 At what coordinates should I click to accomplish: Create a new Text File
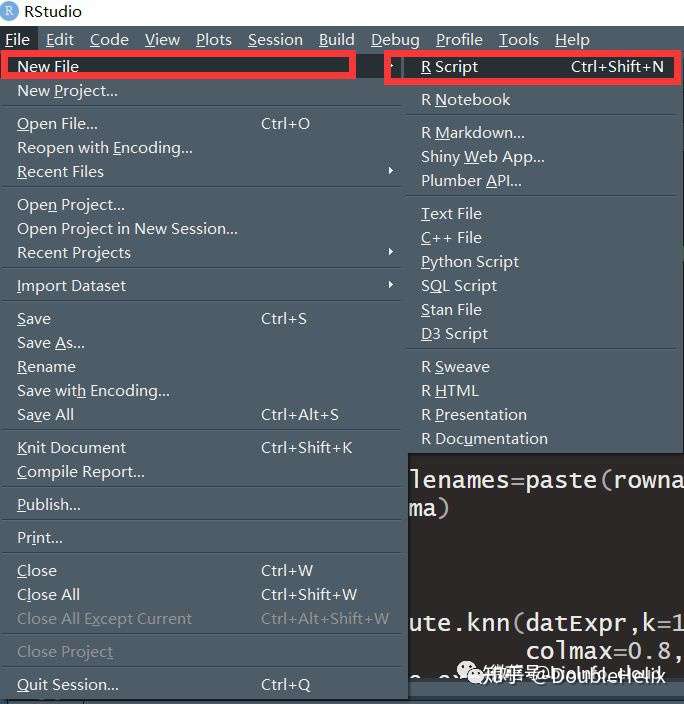543,214
